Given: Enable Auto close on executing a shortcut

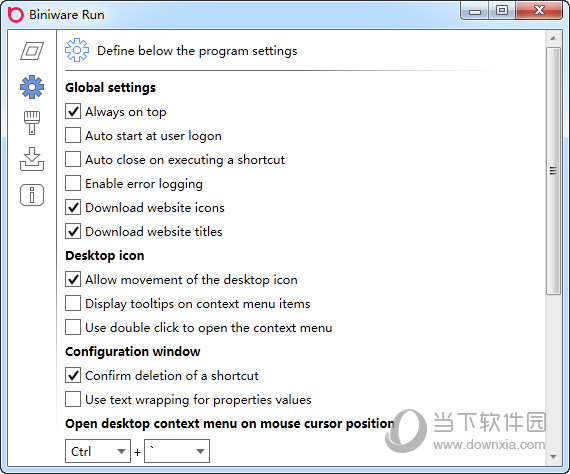Looking at the screenshot, I should click(73, 160).
